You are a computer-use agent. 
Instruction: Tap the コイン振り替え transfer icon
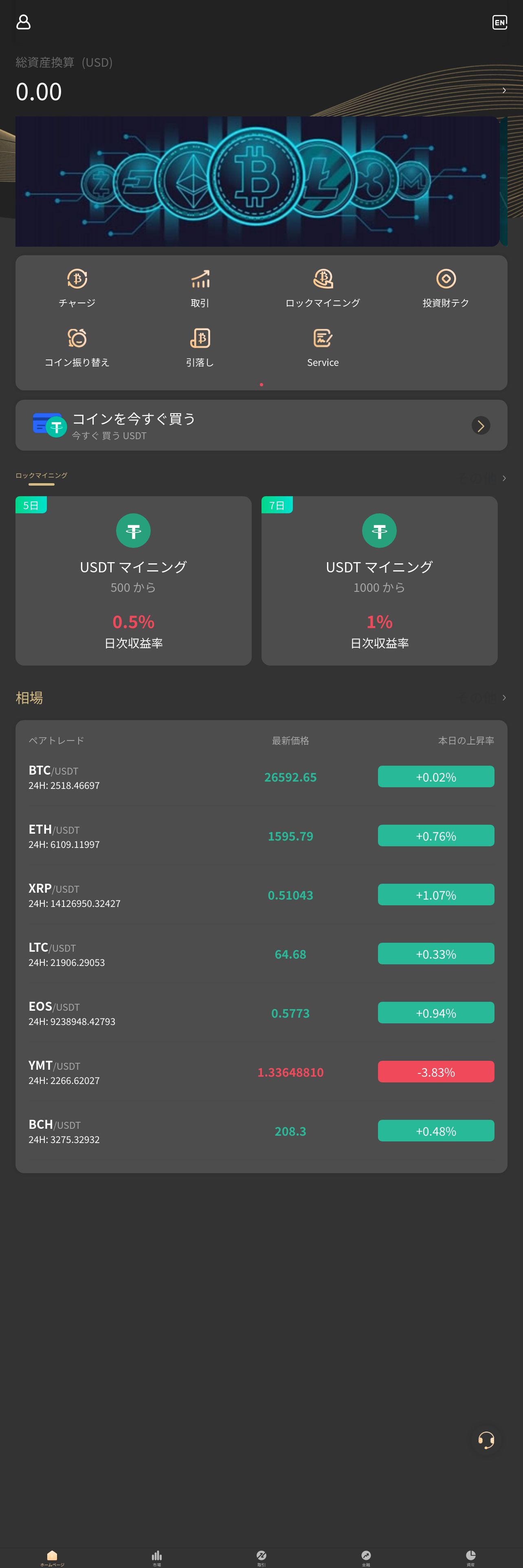pyautogui.click(x=77, y=338)
